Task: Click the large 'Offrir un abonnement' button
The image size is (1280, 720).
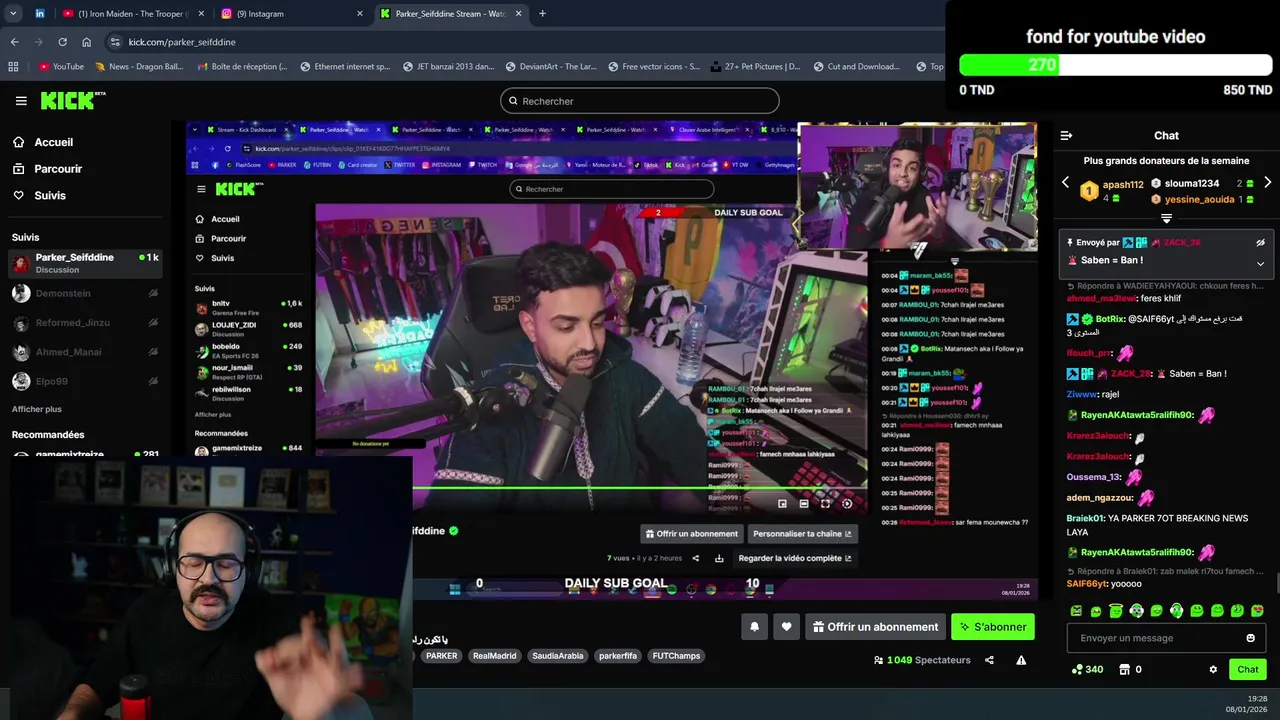Action: click(875, 627)
